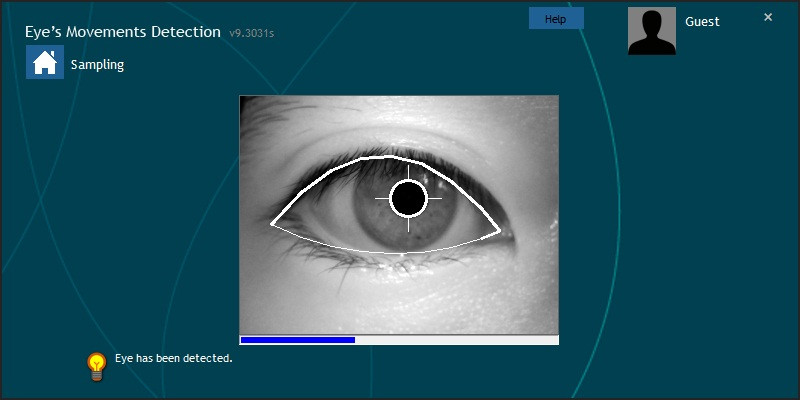
Task: Click the Eye's Movements Detection title
Action: (x=123, y=32)
